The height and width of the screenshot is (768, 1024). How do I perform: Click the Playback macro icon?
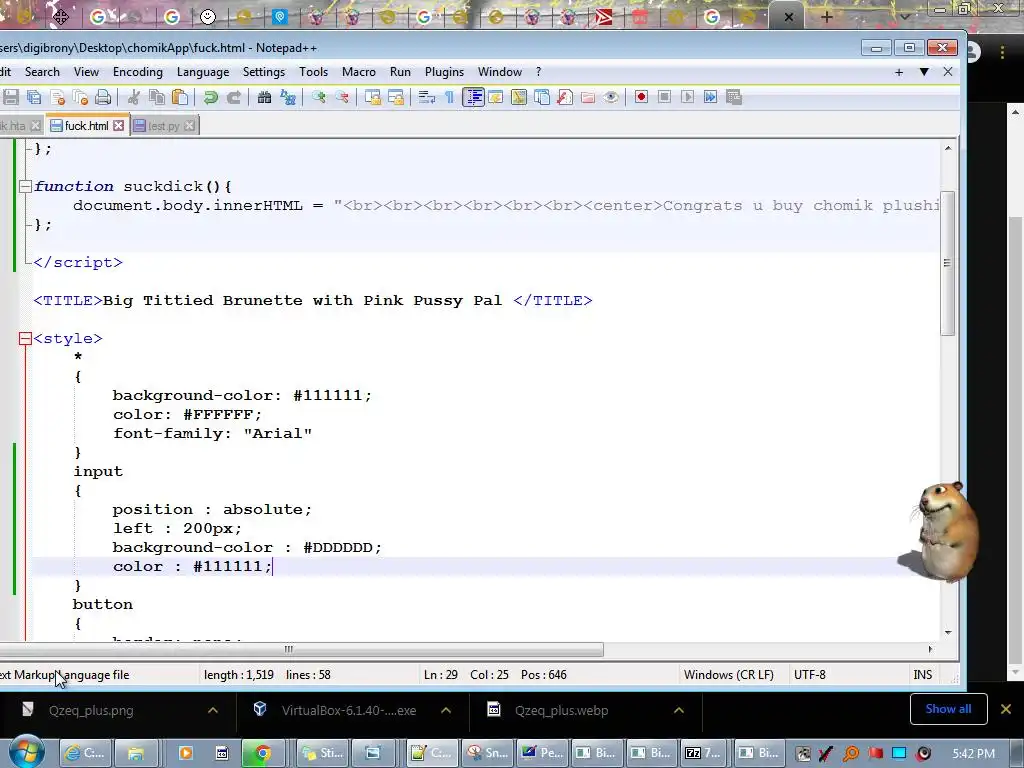coord(687,97)
